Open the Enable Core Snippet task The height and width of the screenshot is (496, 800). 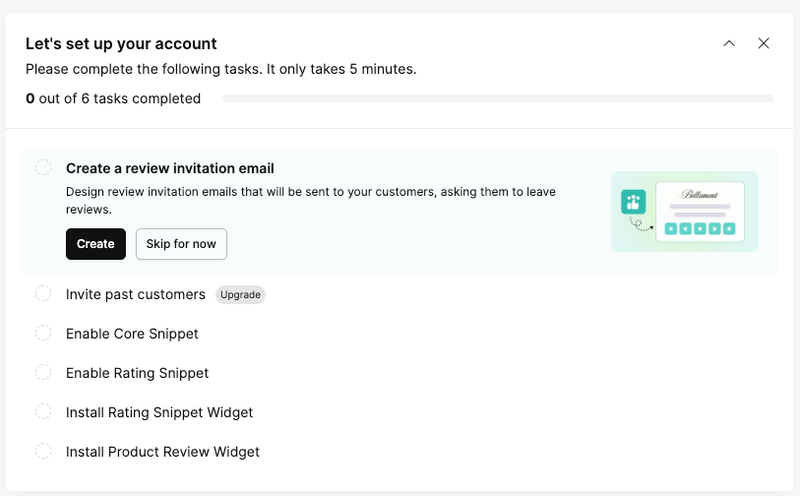(132, 334)
